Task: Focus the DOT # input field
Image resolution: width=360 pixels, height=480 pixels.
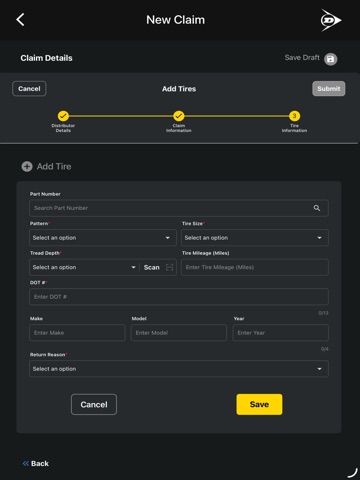Action: [179, 297]
